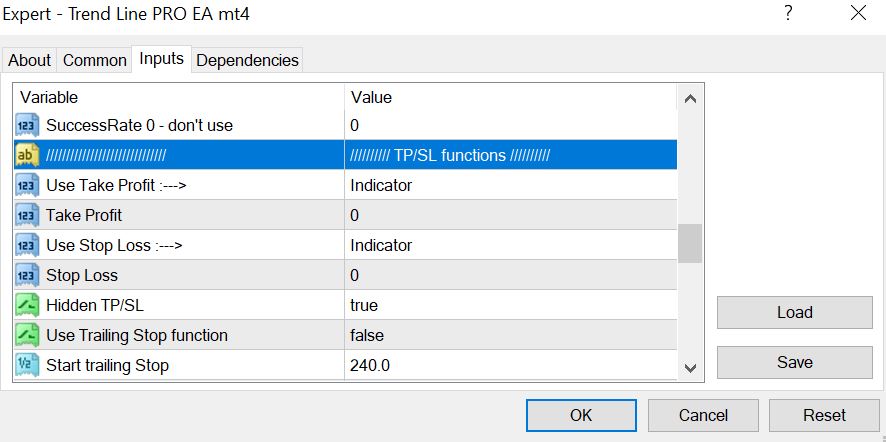886x442 pixels.
Task: Click the integer icon beside Take Profit
Action: pos(27,215)
